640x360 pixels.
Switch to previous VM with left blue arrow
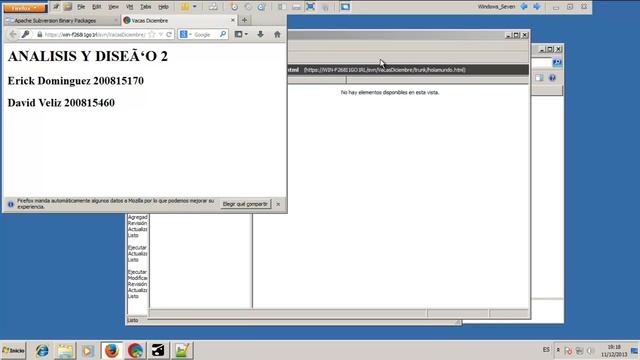click(524, 7)
